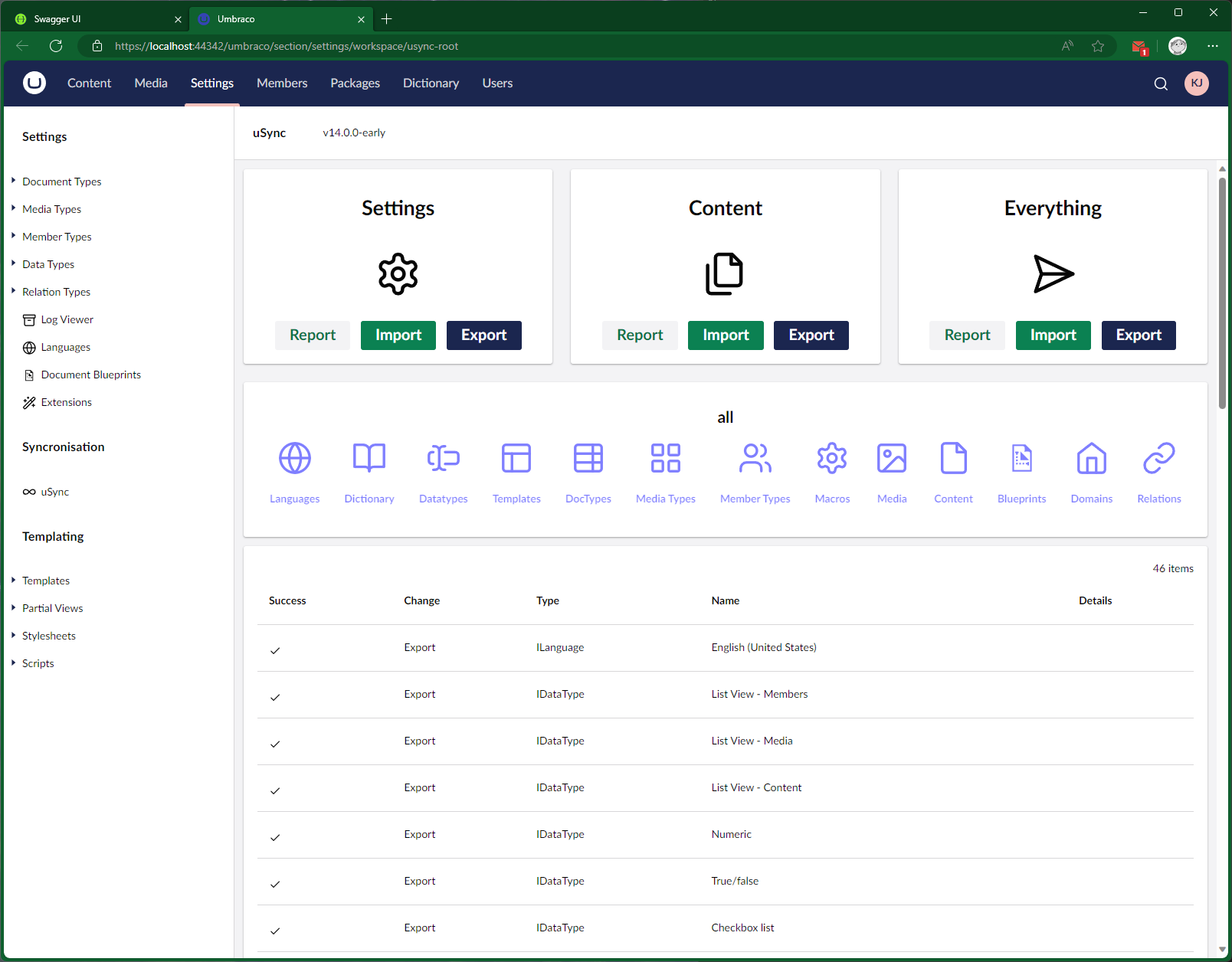
Task: Go back in the browser
Action: [22, 46]
